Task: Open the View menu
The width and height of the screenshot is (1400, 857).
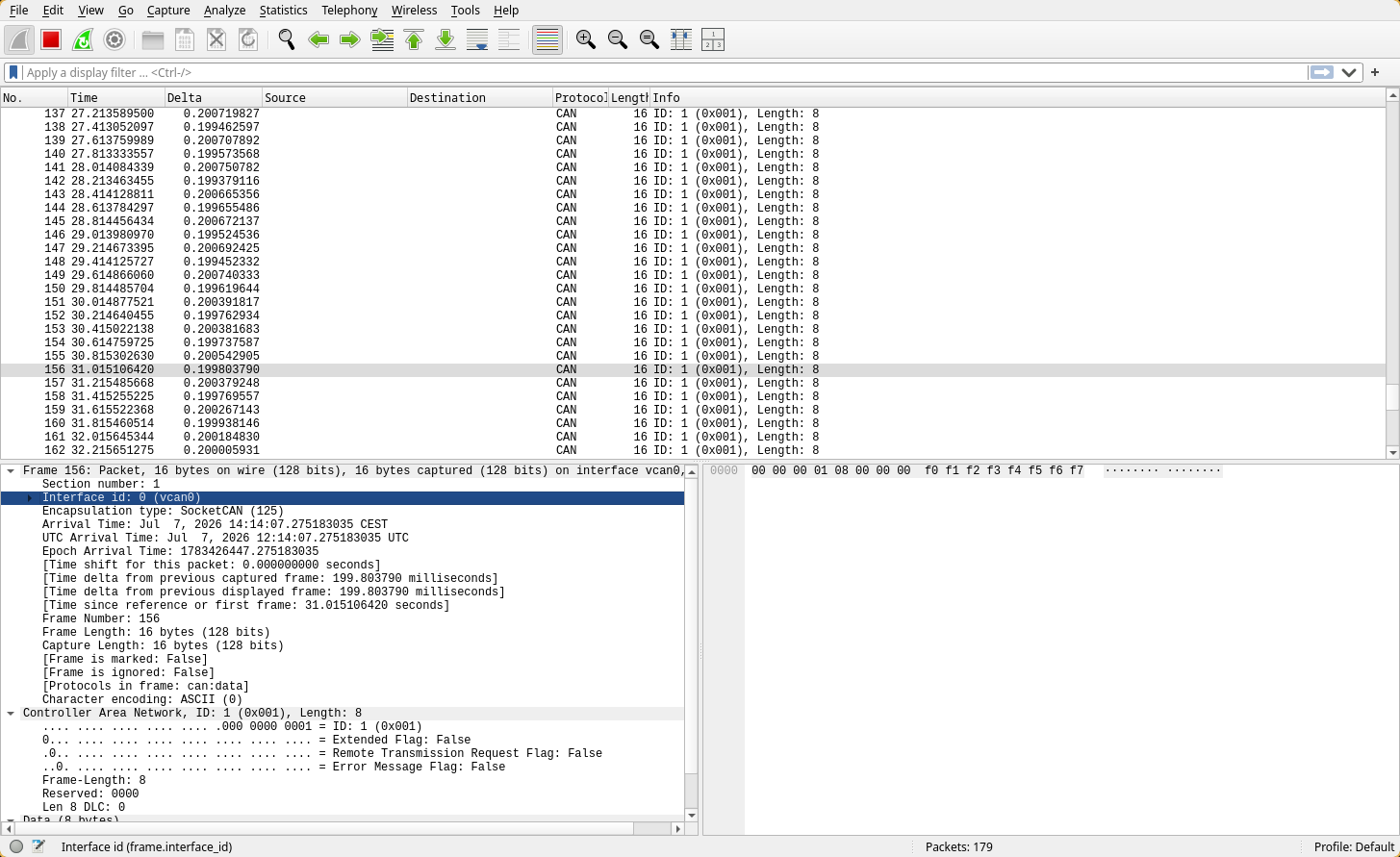Action: coord(90,10)
